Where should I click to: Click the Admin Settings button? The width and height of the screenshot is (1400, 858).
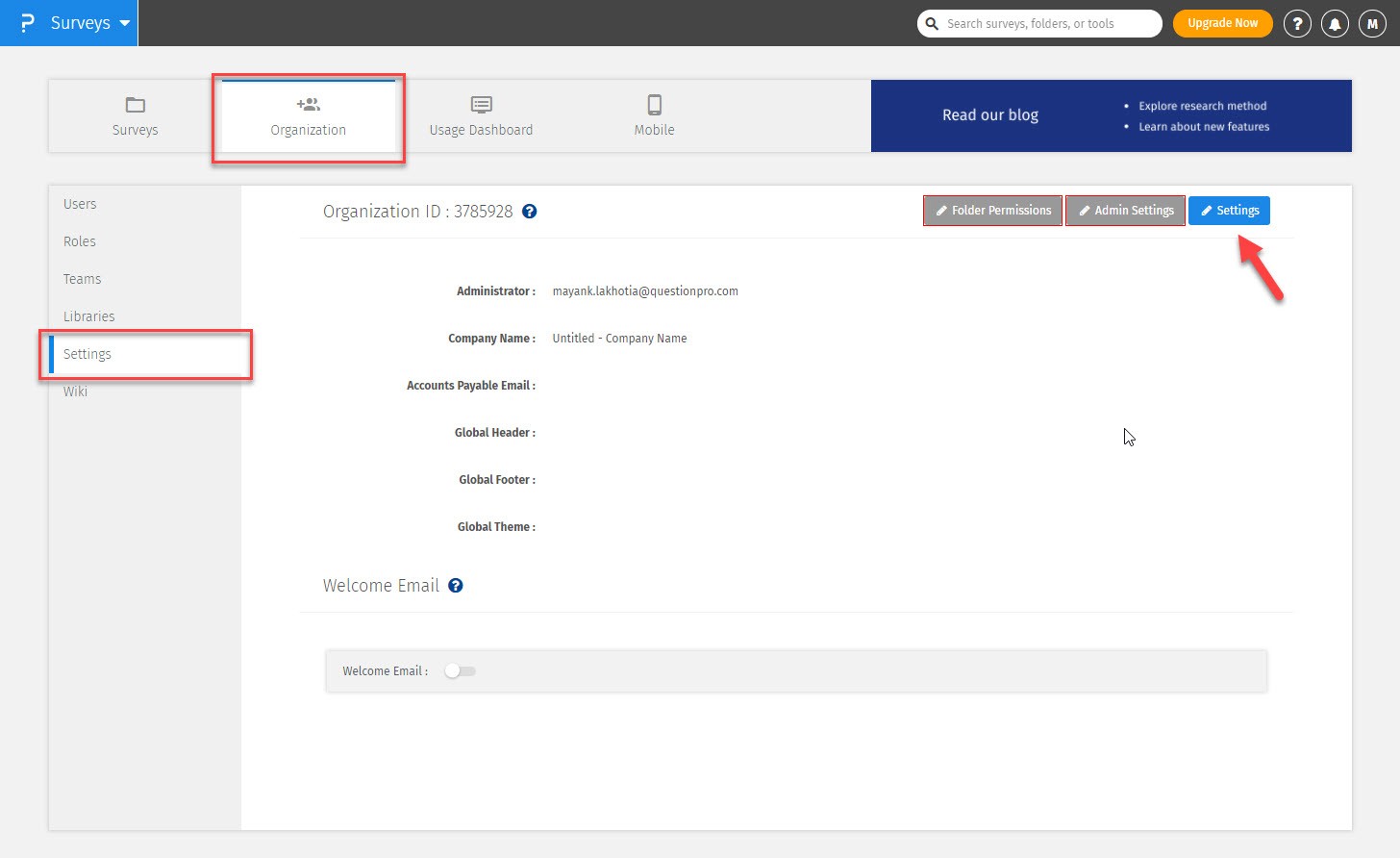[1126, 211]
